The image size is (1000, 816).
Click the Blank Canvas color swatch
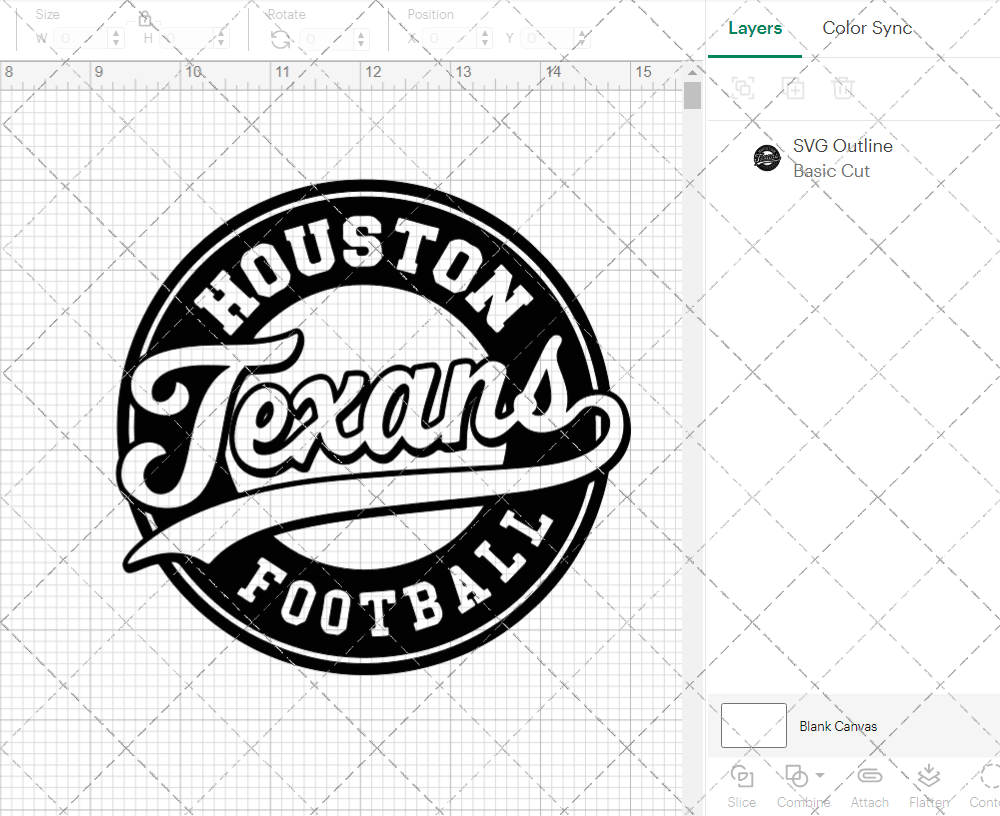753,725
